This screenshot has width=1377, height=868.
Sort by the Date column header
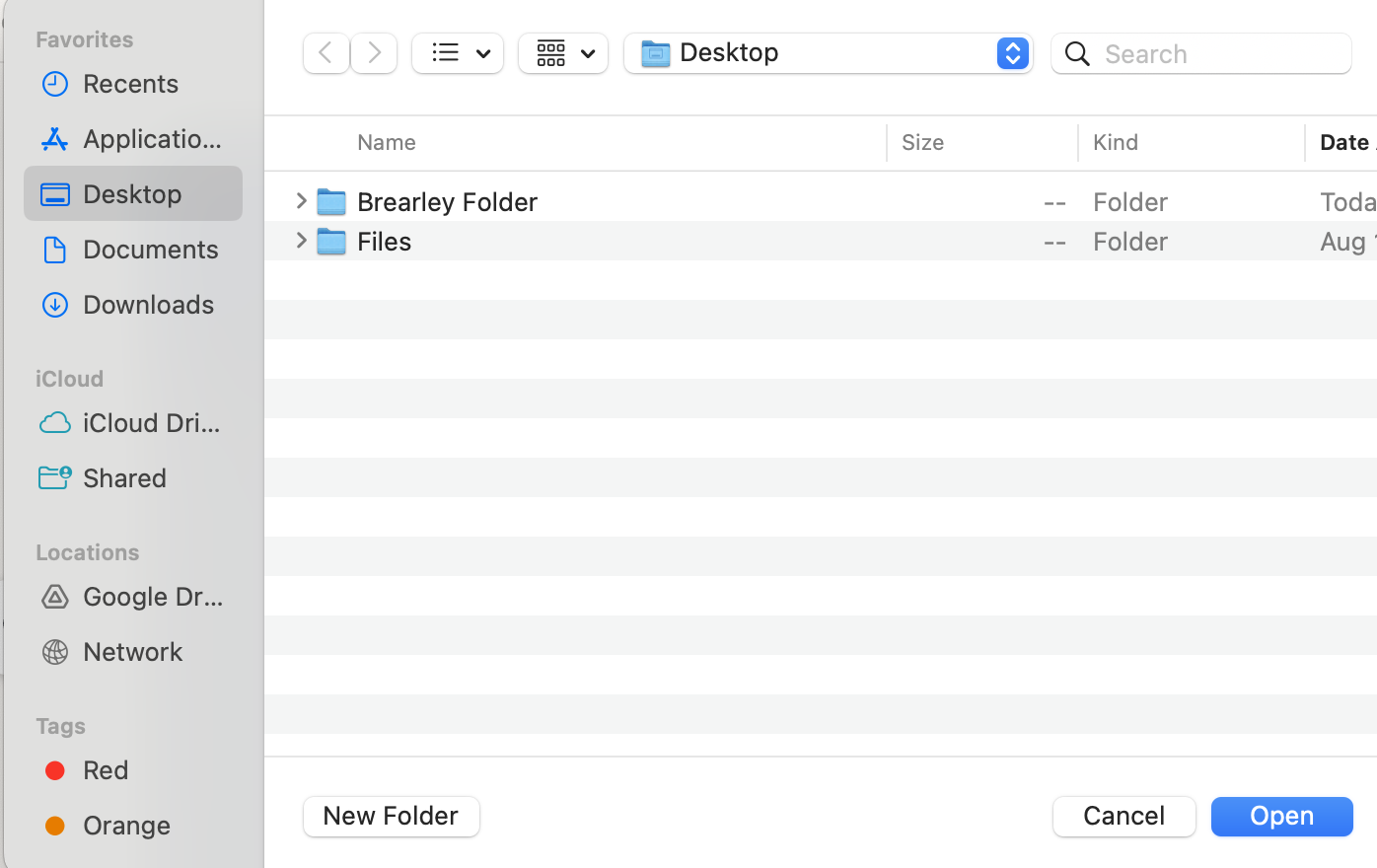(1346, 142)
